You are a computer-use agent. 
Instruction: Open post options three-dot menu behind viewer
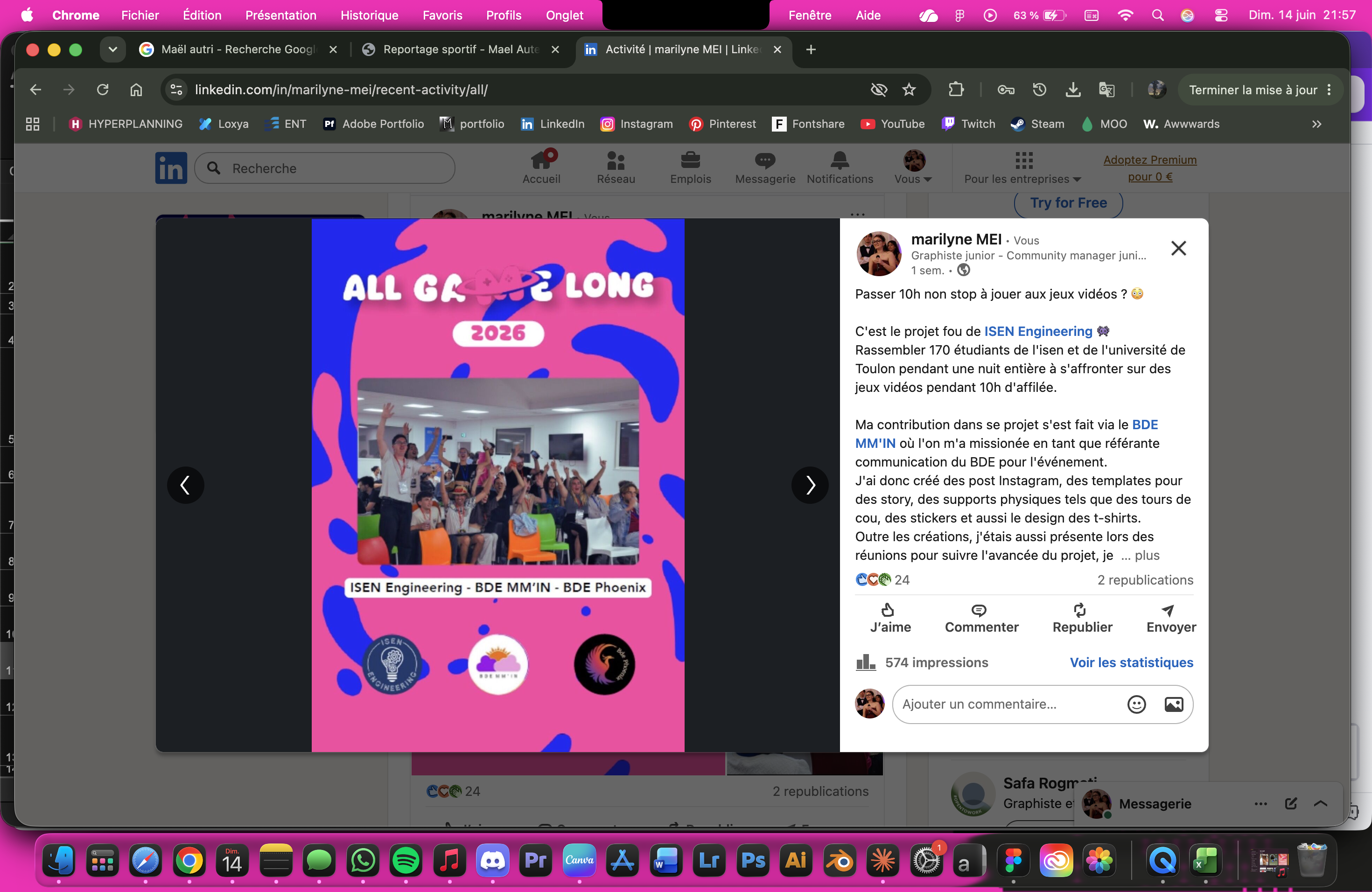click(858, 214)
